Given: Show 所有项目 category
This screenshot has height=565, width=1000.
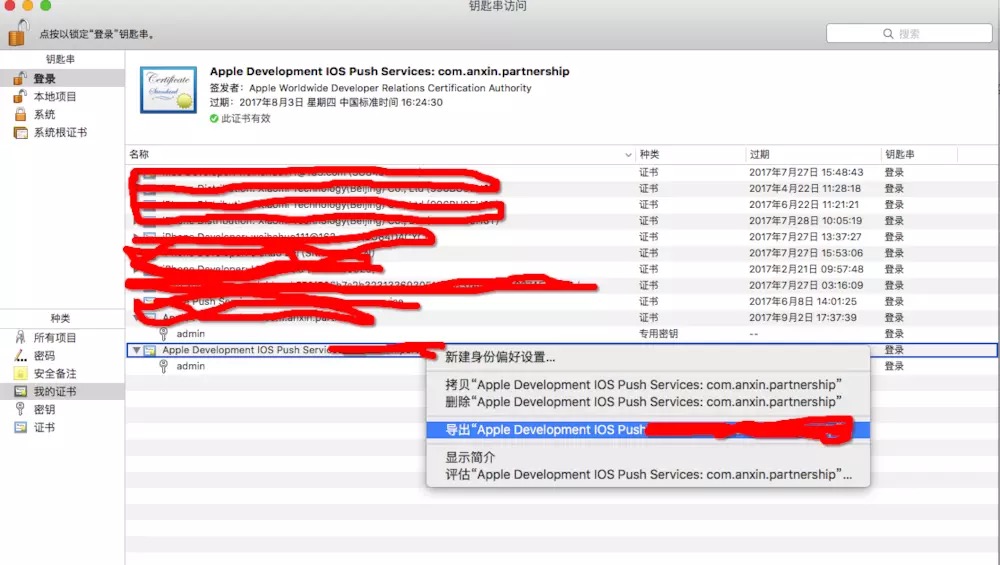Looking at the screenshot, I should pos(62,337).
